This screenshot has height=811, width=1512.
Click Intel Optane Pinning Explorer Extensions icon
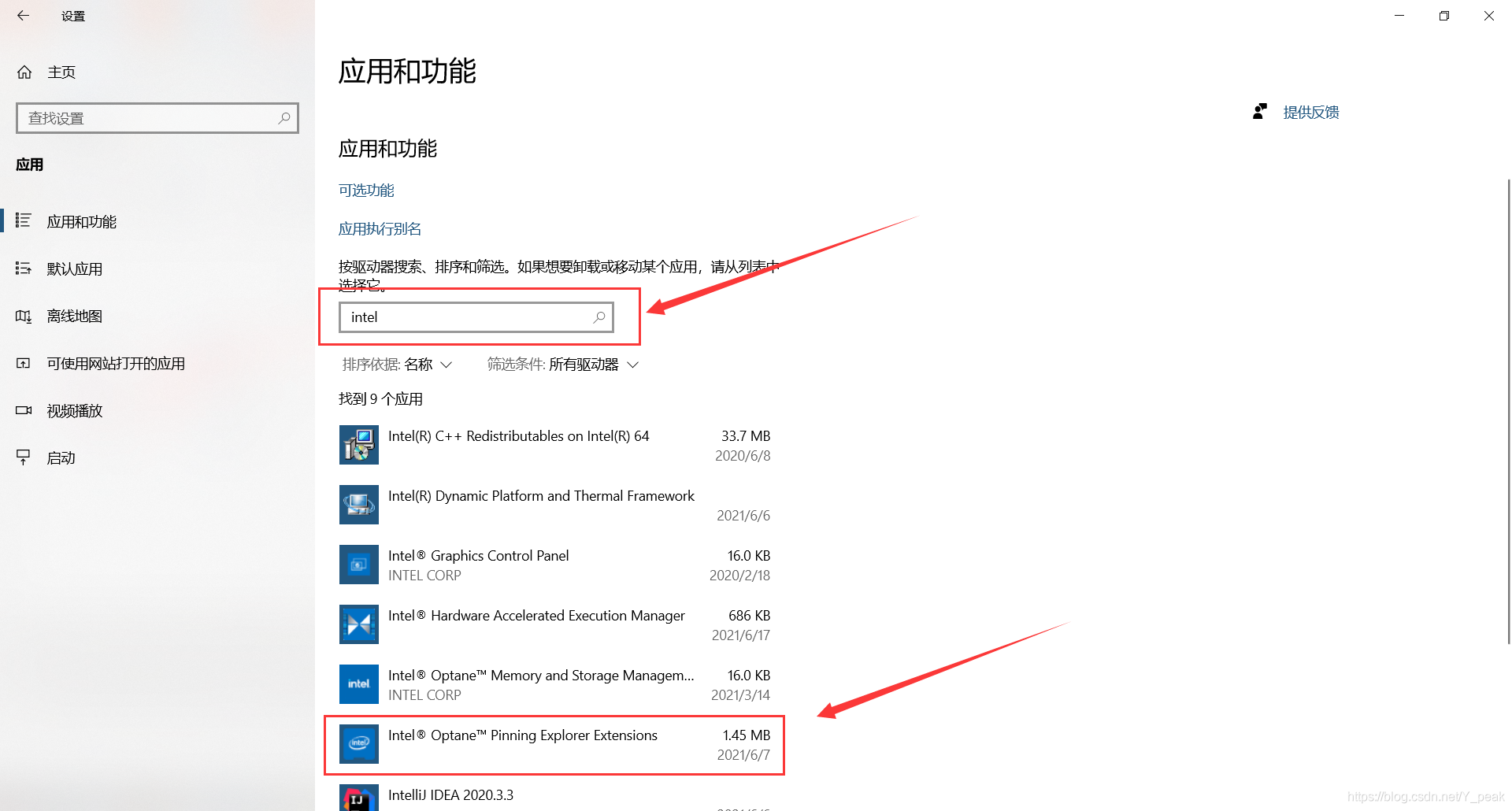359,744
